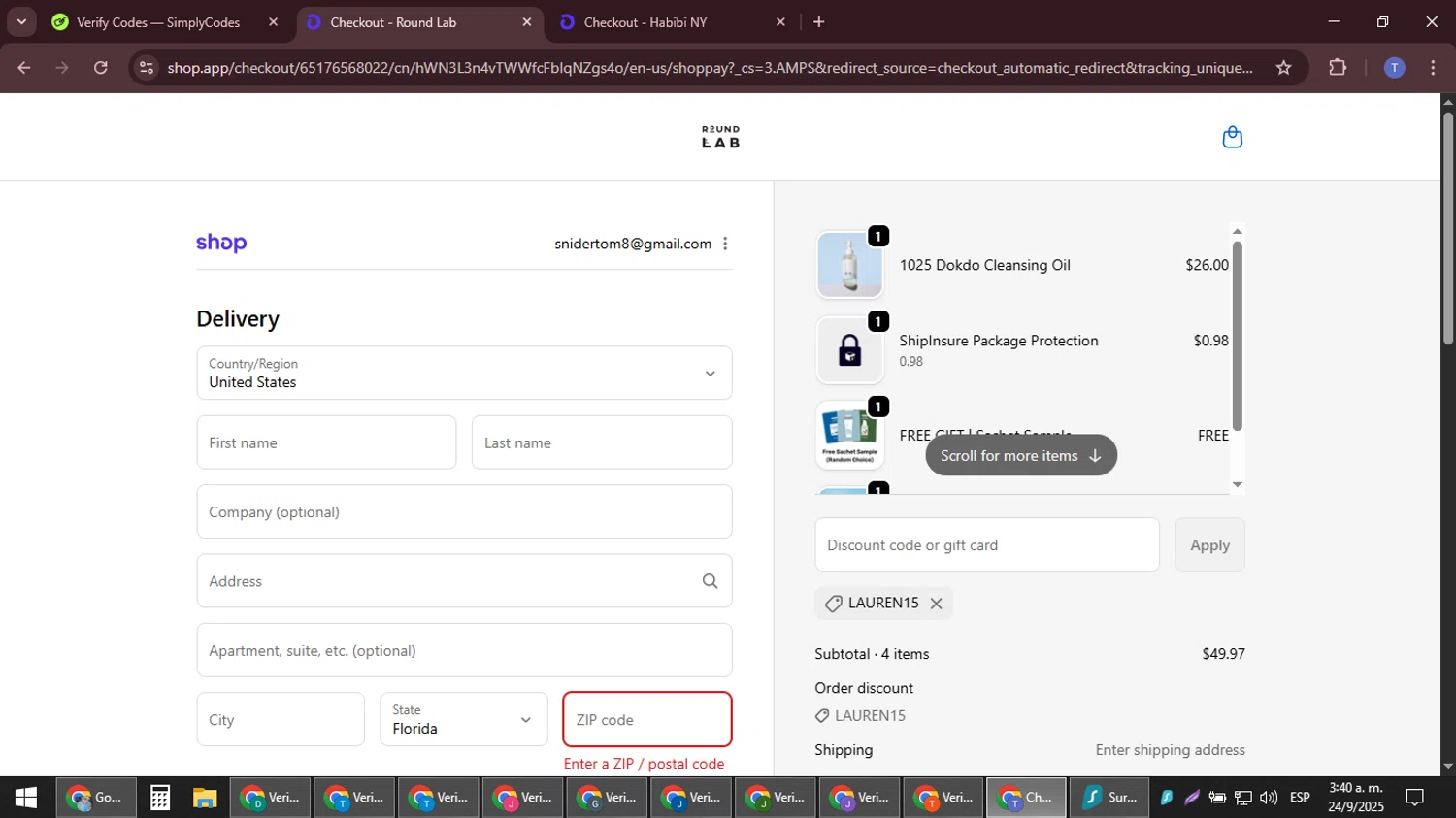Open the Chrome three-dot menu
Image resolution: width=1456 pixels, height=818 pixels.
click(1433, 68)
